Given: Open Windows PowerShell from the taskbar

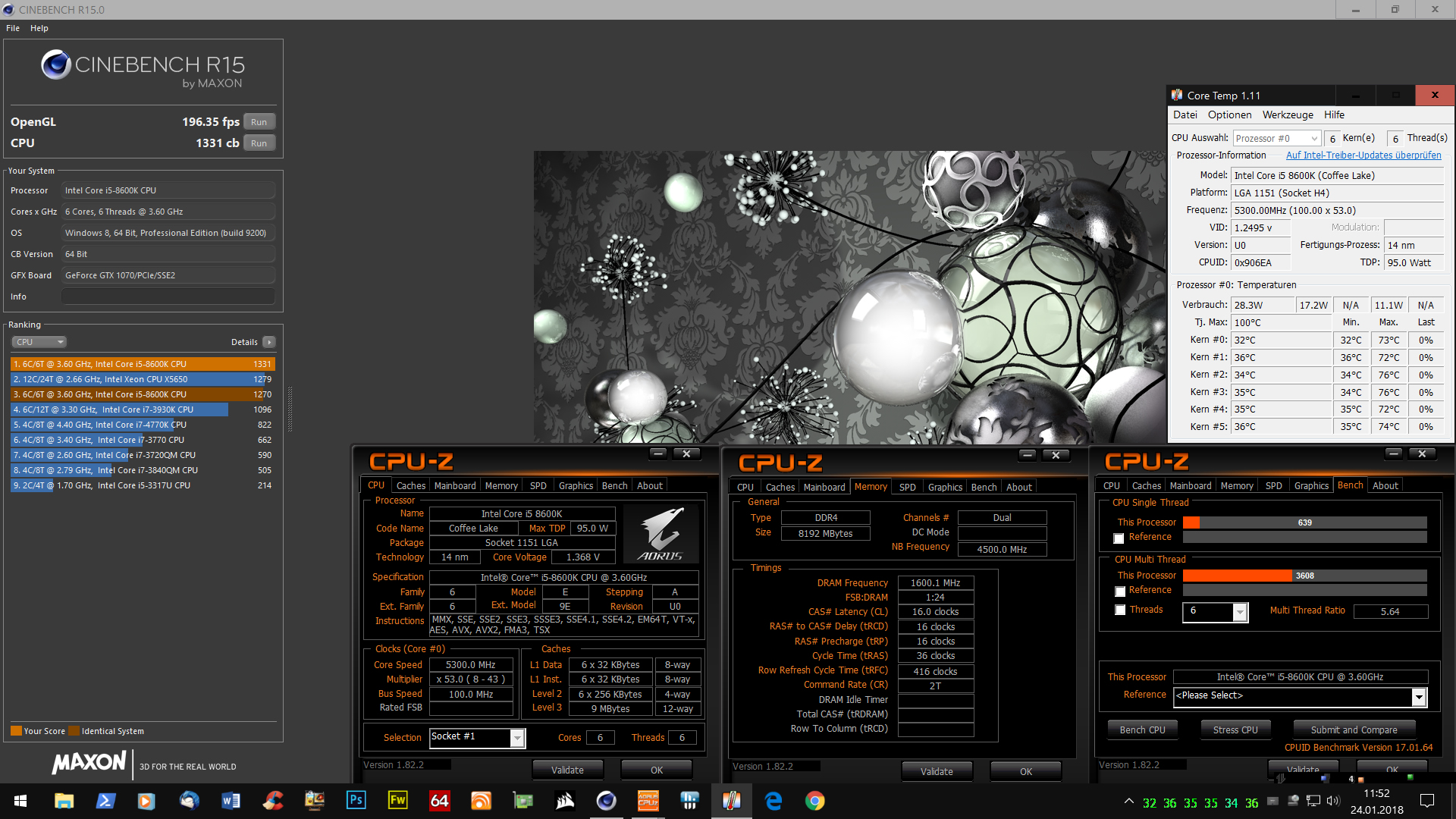Looking at the screenshot, I should point(105,801).
